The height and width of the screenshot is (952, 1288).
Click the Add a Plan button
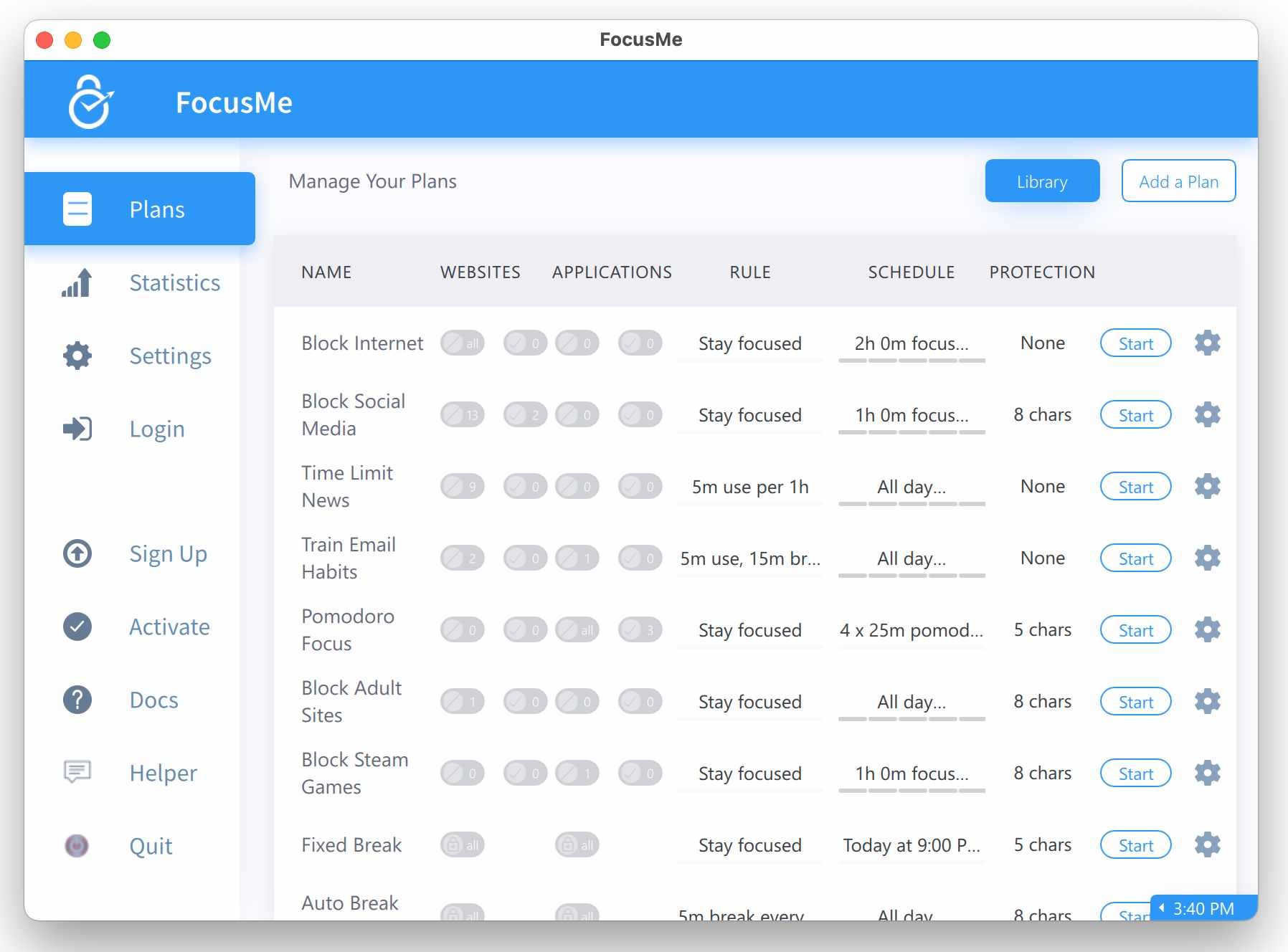(x=1178, y=181)
